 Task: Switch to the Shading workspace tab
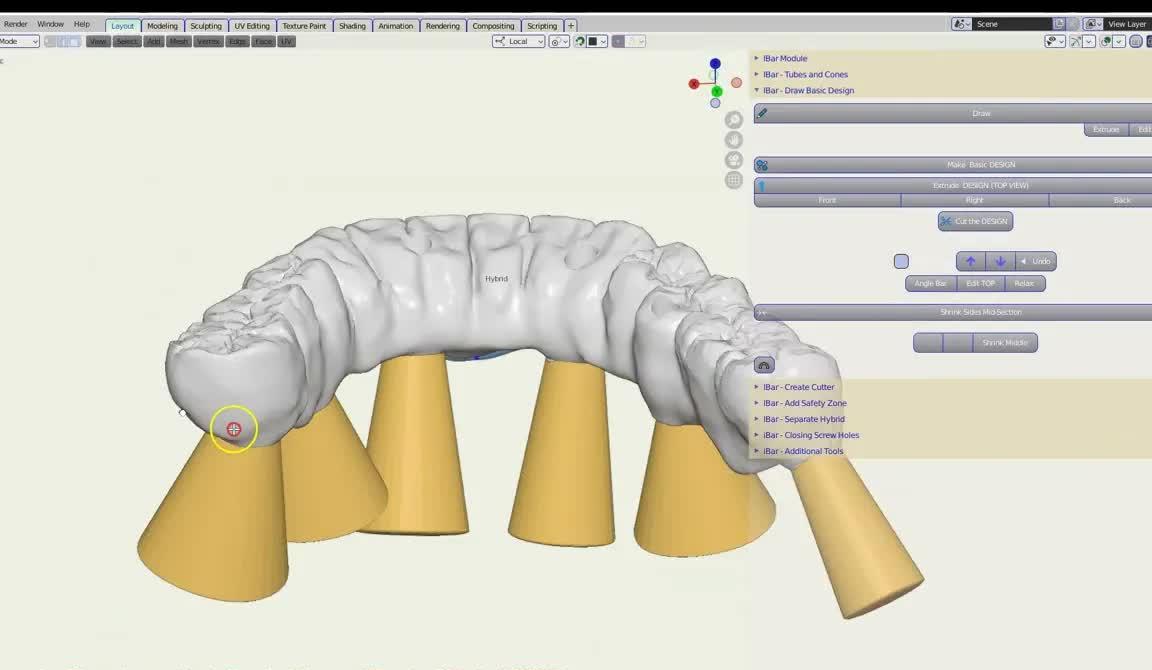tap(352, 26)
